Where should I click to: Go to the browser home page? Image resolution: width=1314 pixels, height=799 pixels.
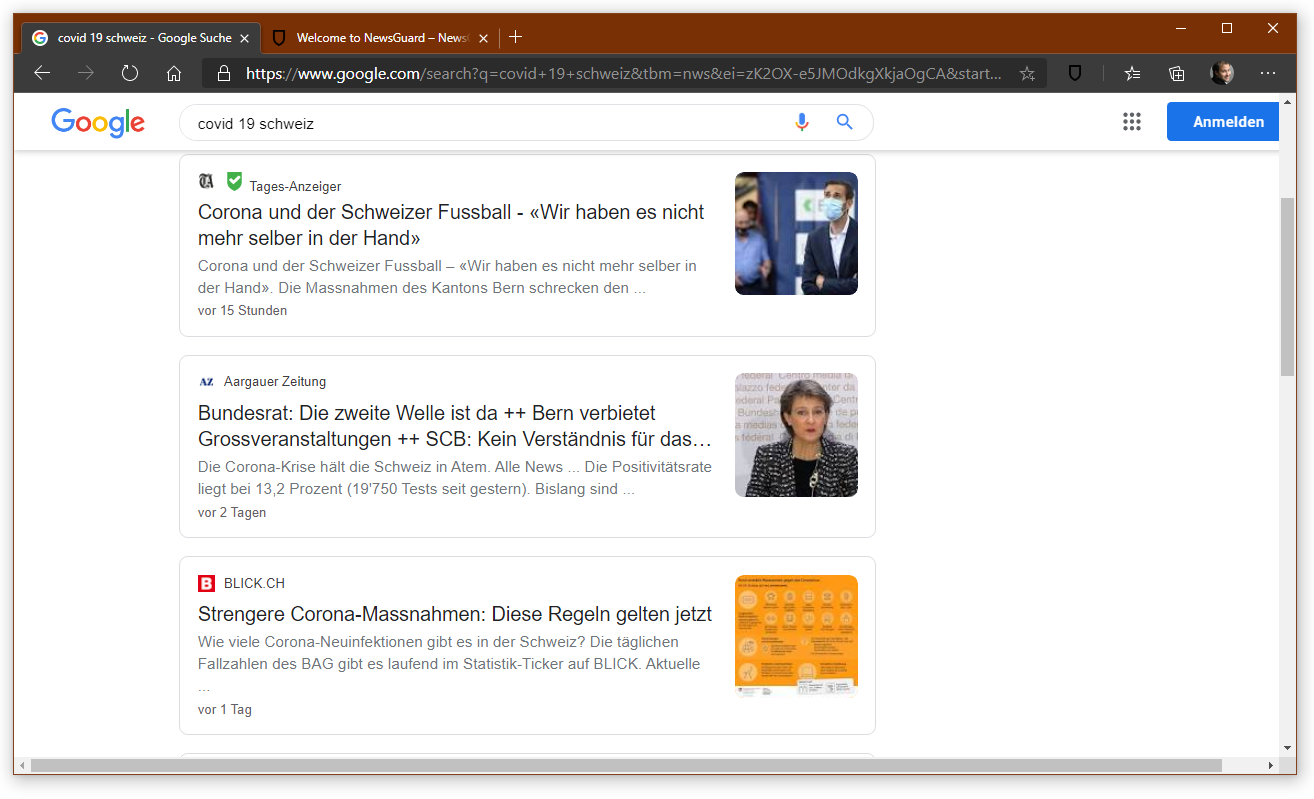coord(174,73)
